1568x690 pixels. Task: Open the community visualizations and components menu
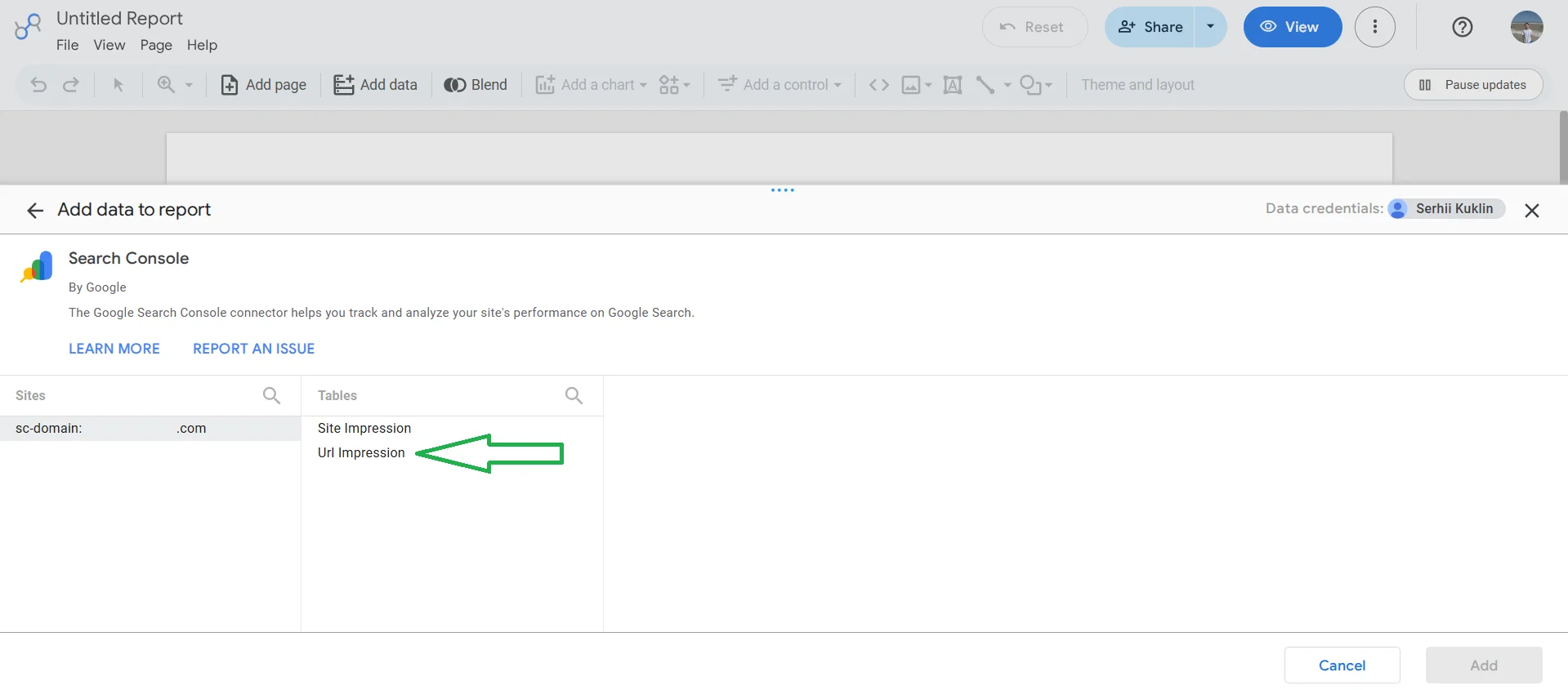674,85
